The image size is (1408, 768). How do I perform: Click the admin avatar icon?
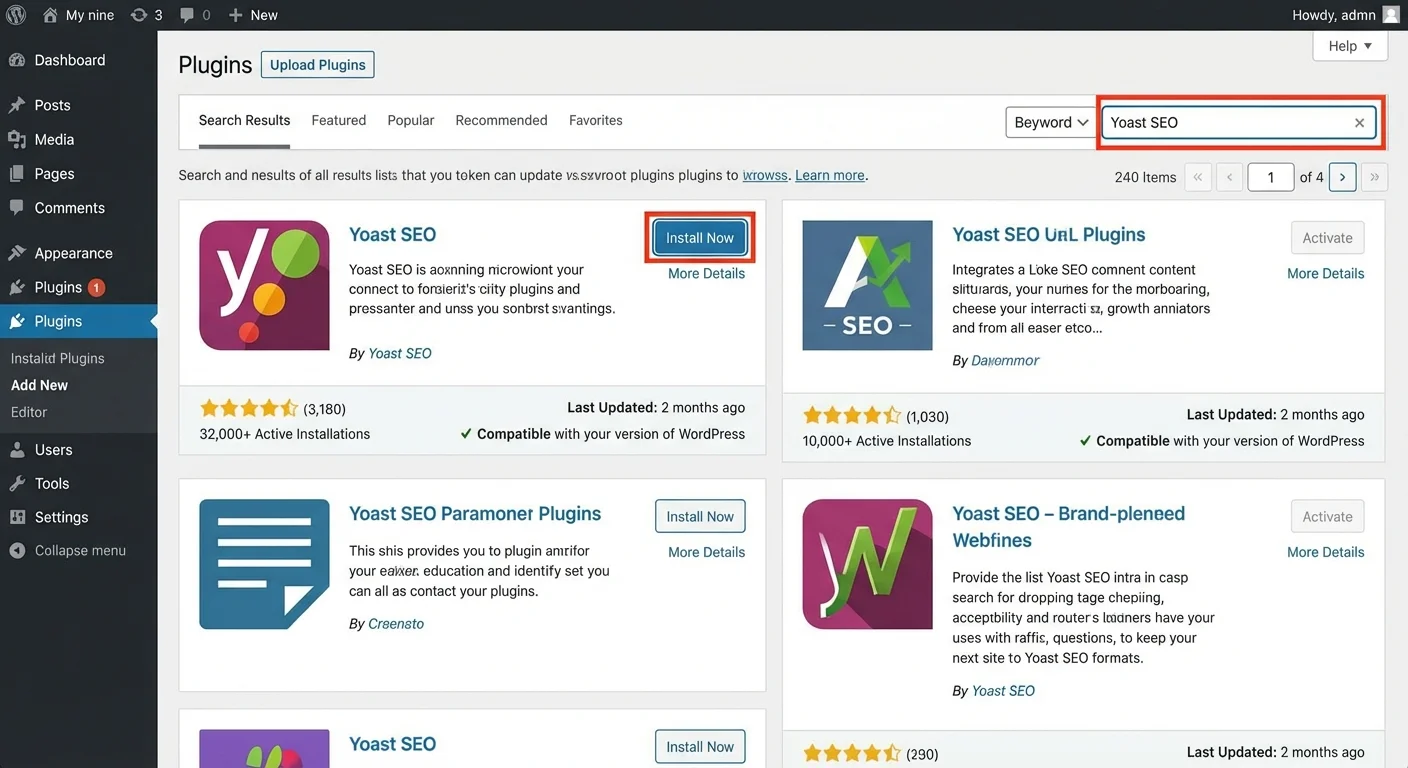[1391, 15]
